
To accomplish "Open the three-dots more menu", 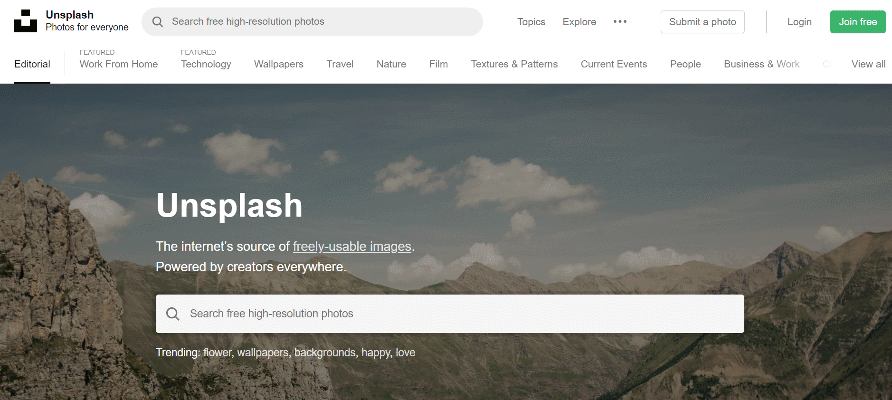I will tap(620, 22).
